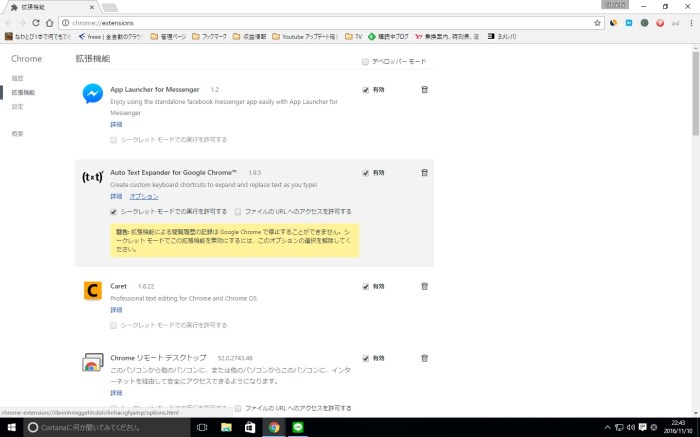Go to the home page icon

point(50,23)
